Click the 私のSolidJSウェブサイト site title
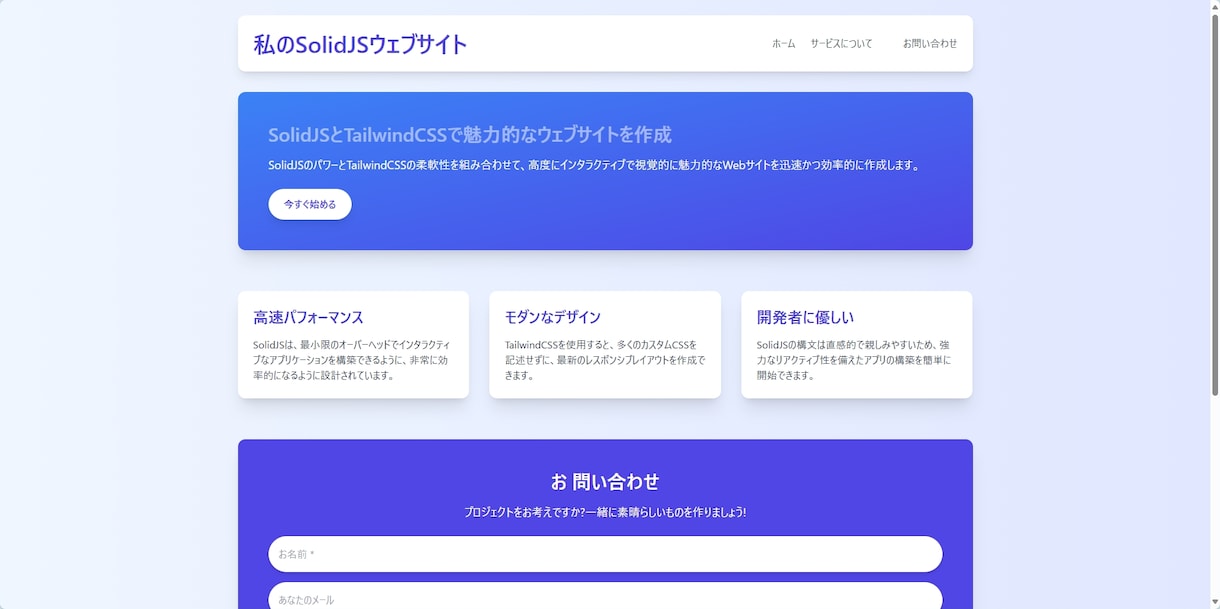1220x609 pixels. 360,44
